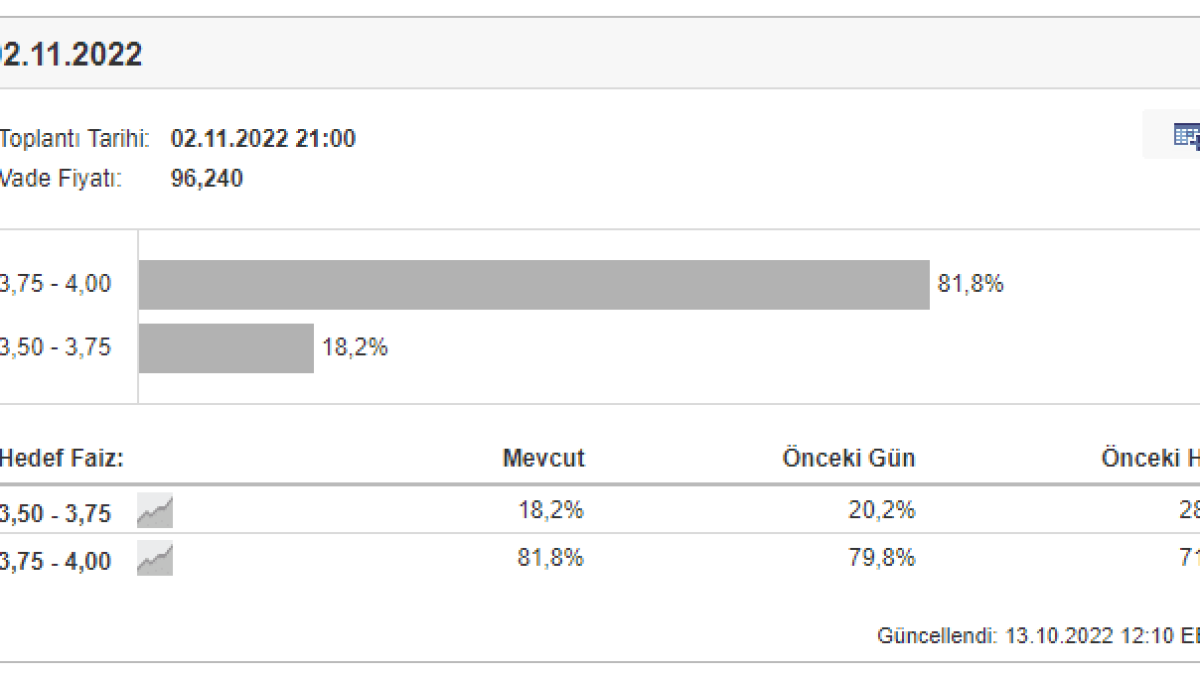This screenshot has width=1200, height=675.
Task: Open chart icon for 3,75 - 4,00 rate
Action: tap(155, 560)
